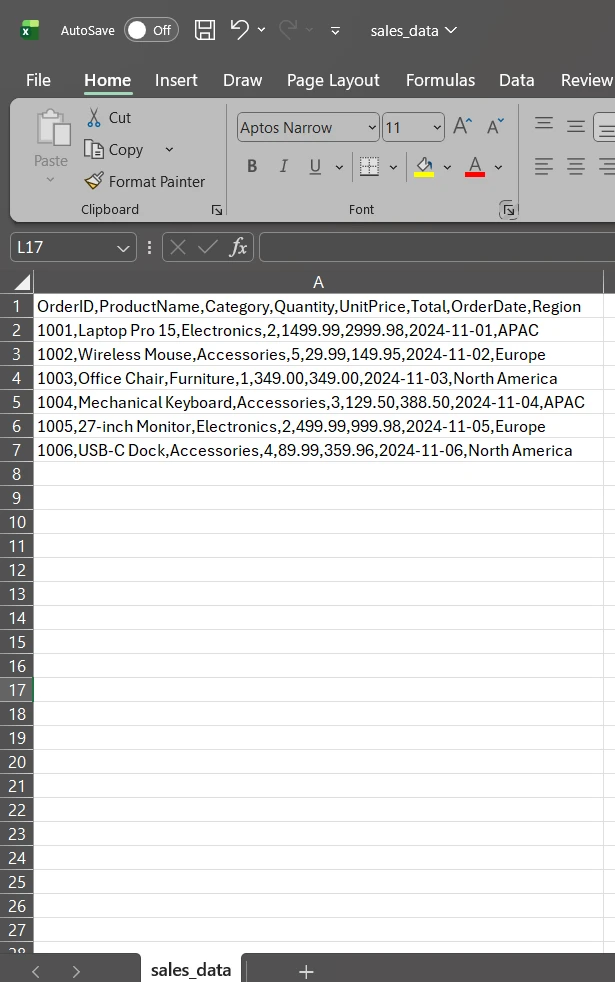Click the Save icon in title bar
Image resolution: width=615 pixels, height=982 pixels.
[x=205, y=30]
